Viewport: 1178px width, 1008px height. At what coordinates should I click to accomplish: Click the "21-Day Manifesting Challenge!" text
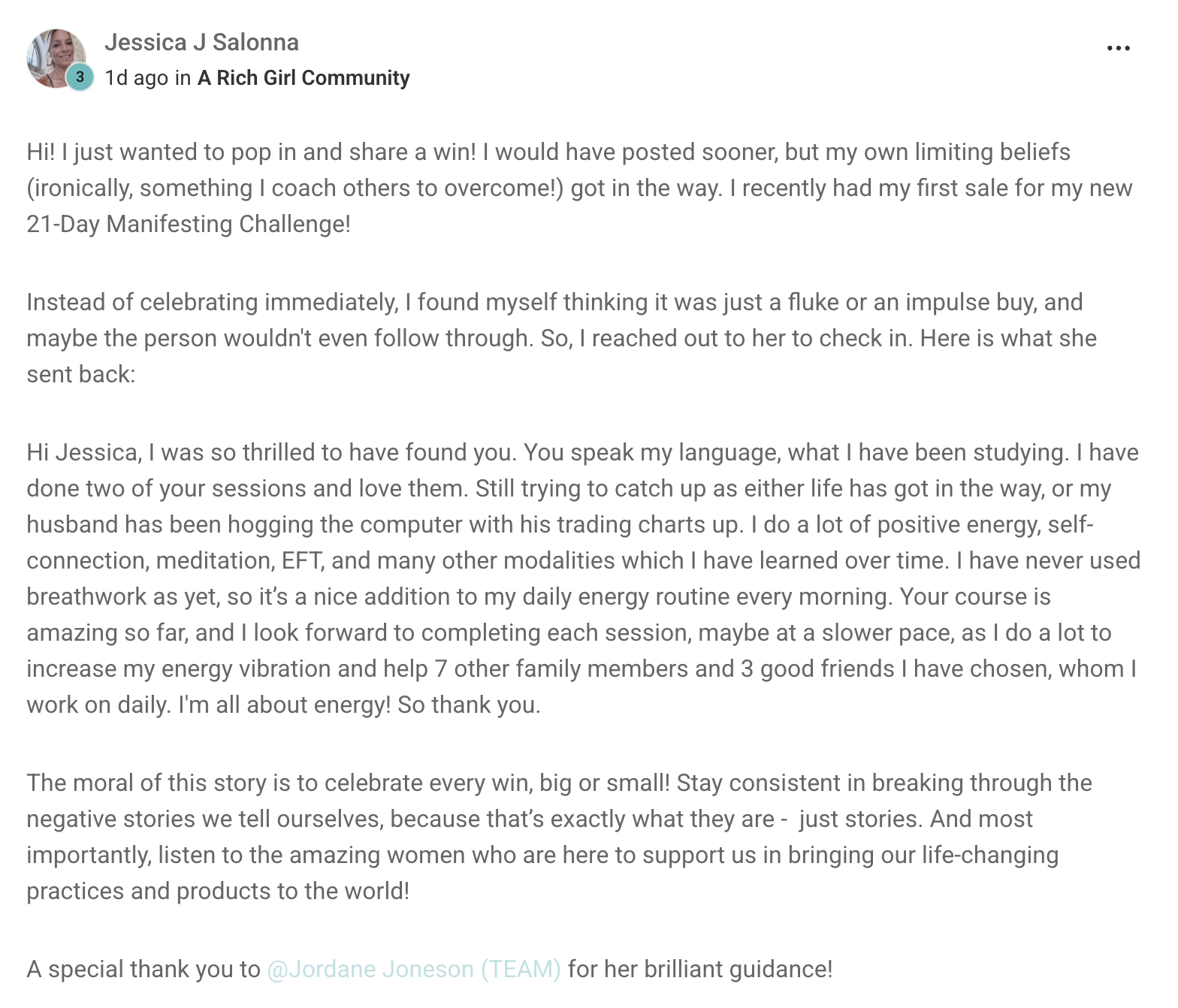(189, 224)
